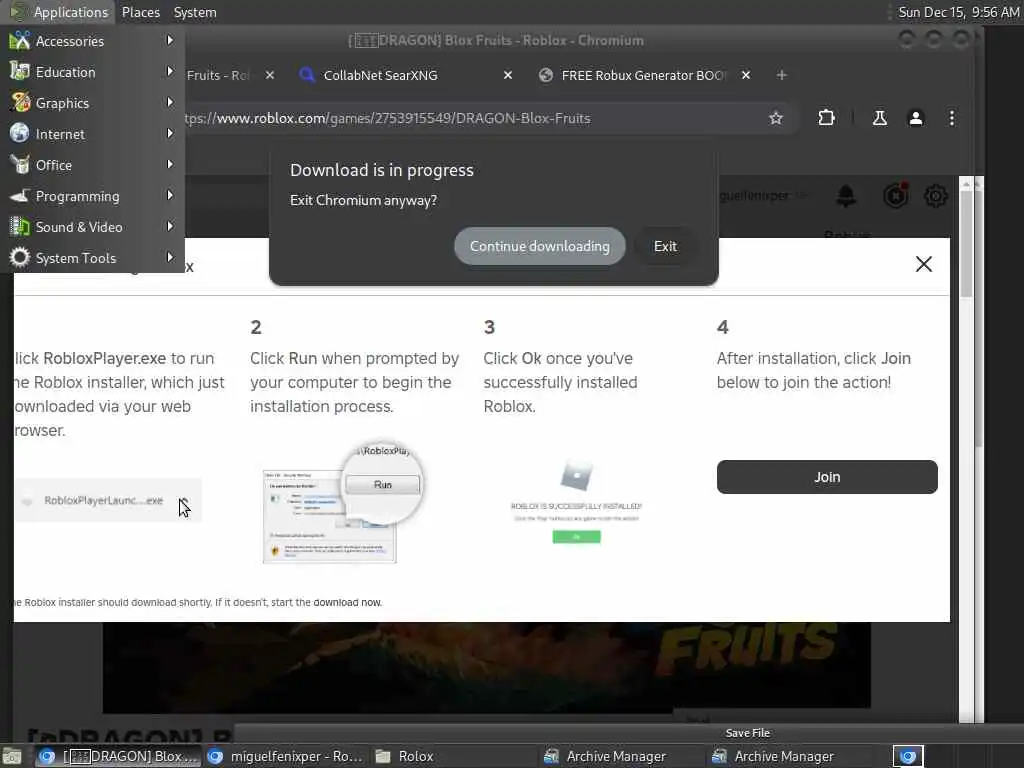Click the Education category icon

(x=20, y=71)
